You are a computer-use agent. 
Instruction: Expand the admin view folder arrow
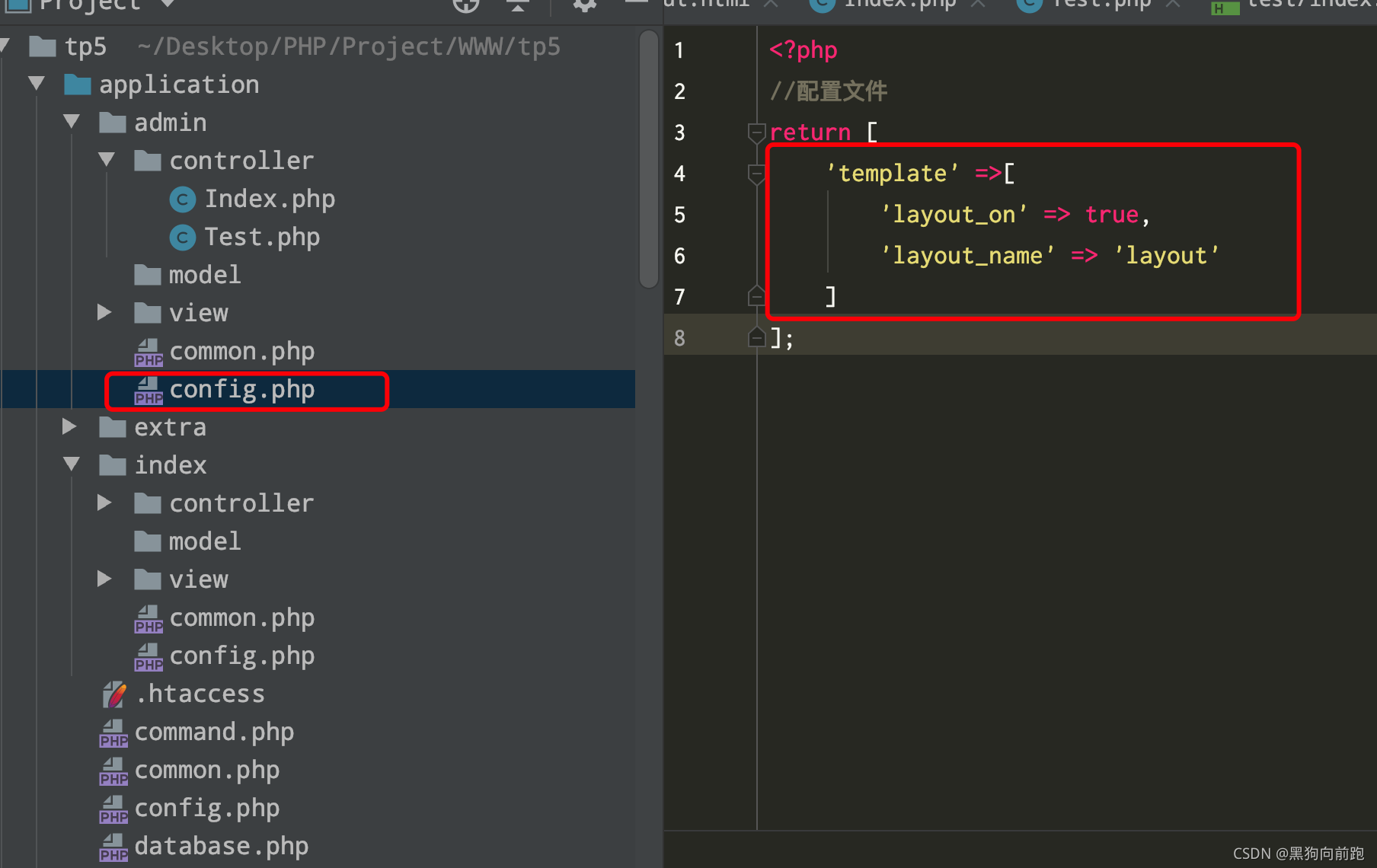pos(105,312)
